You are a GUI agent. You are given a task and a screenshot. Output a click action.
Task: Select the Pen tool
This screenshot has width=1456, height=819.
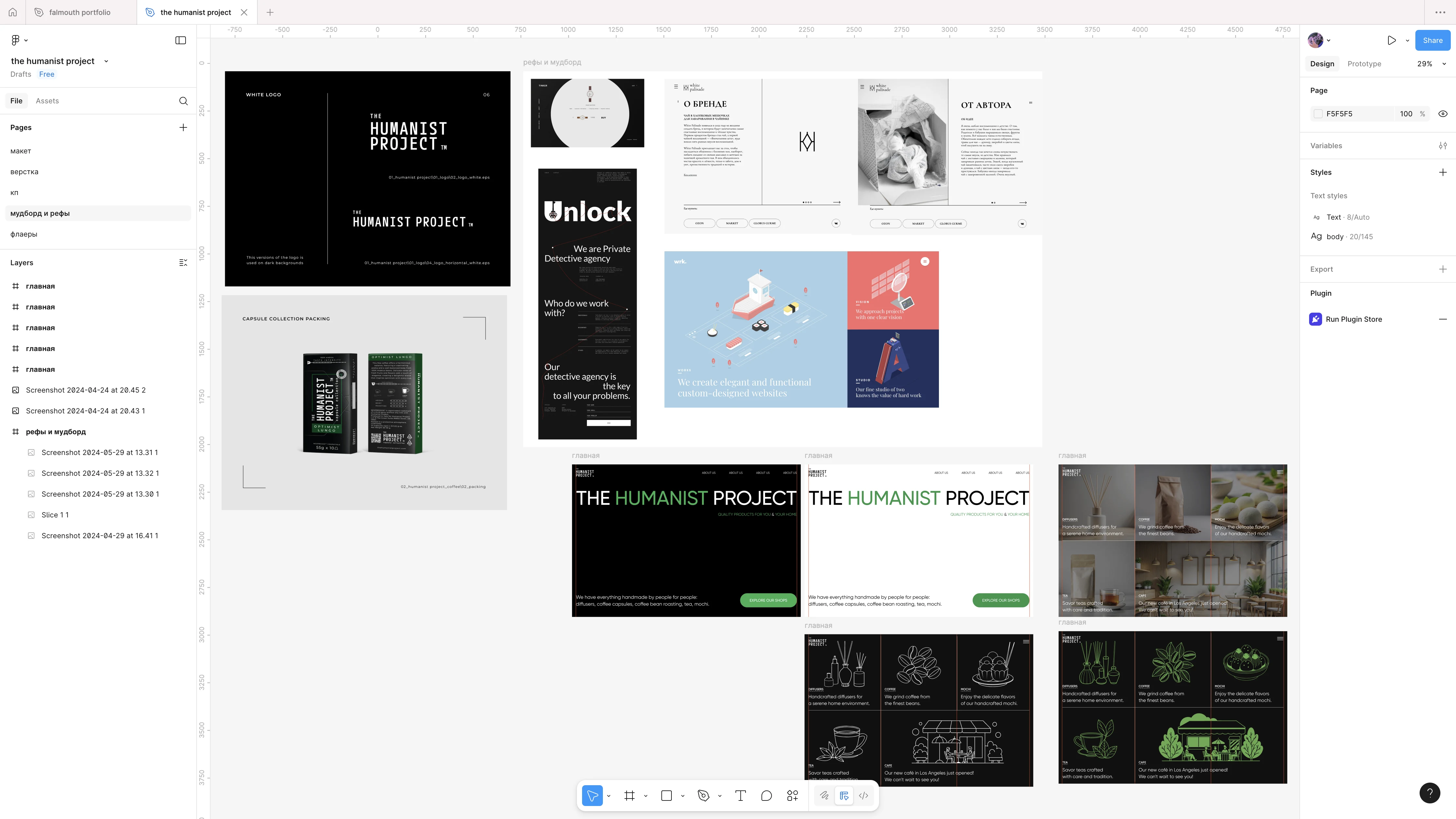coord(703,795)
